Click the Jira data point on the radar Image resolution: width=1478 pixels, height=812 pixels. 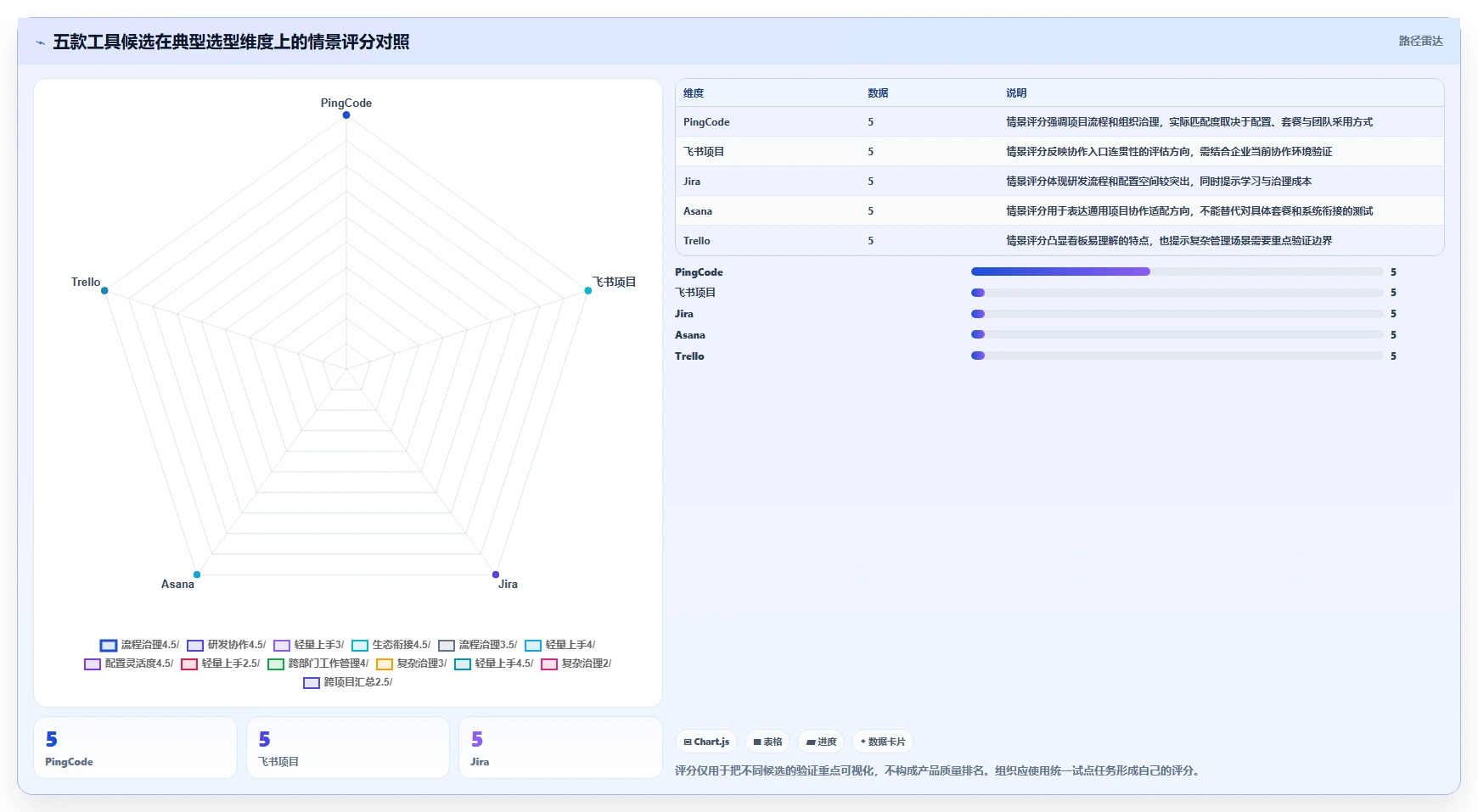coord(496,574)
